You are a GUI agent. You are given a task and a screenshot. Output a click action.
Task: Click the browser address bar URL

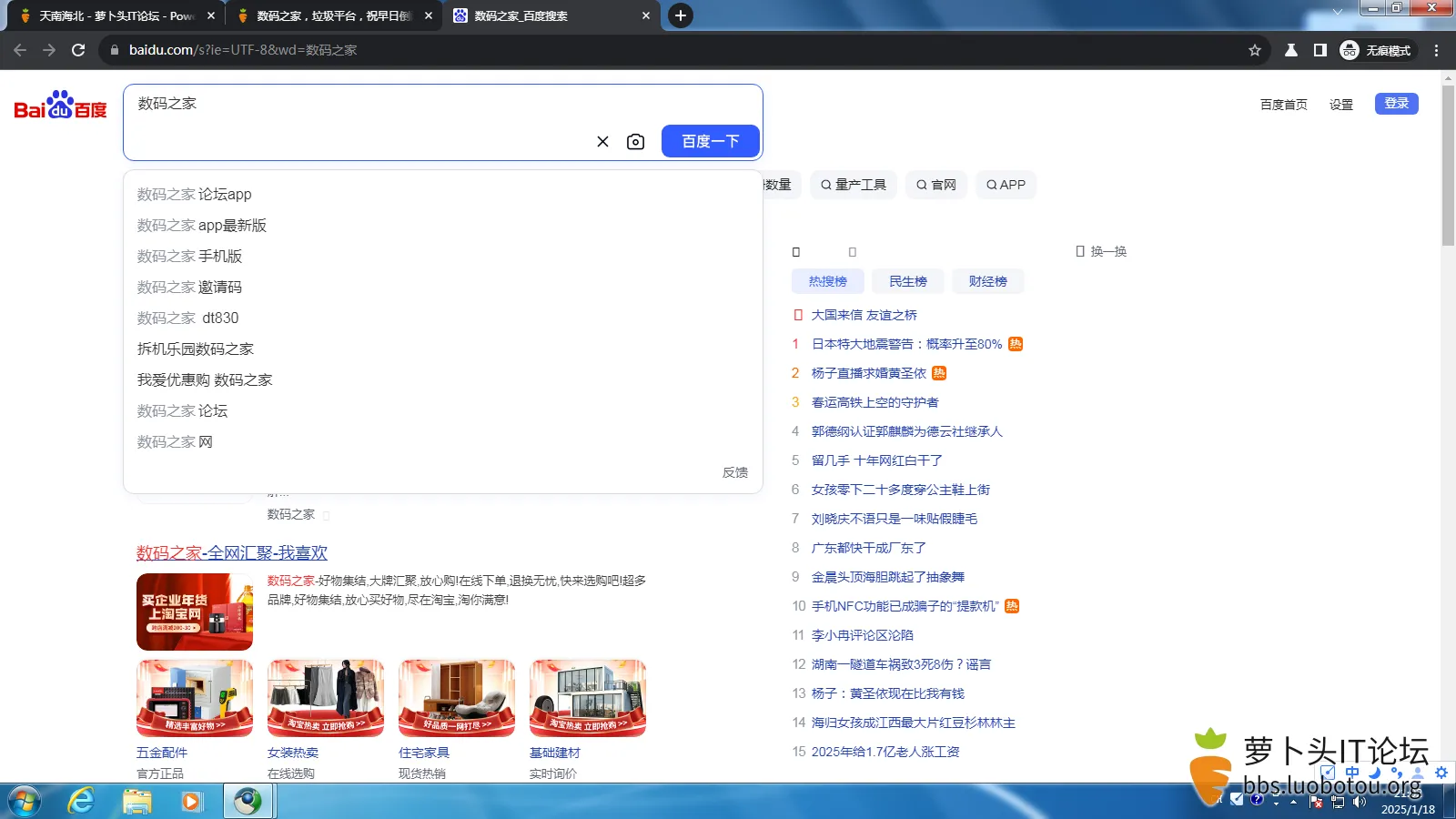[x=243, y=50]
